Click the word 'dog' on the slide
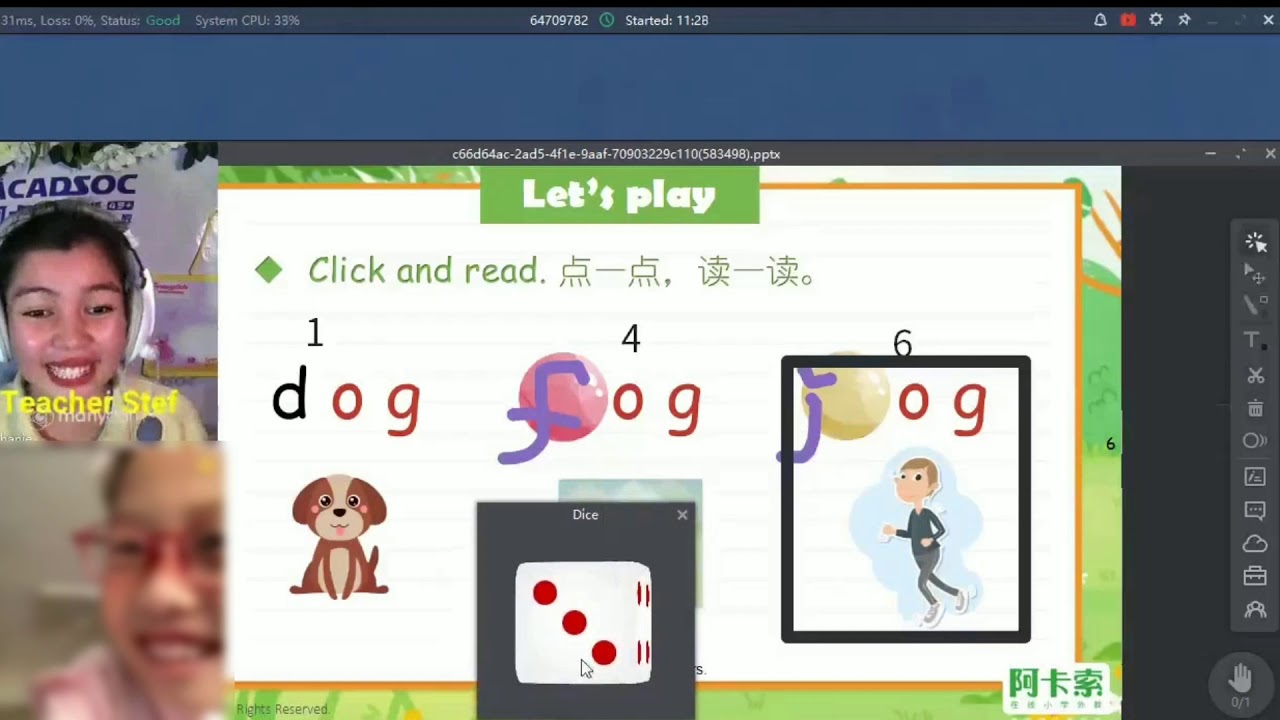The image size is (1280, 720). point(346,400)
